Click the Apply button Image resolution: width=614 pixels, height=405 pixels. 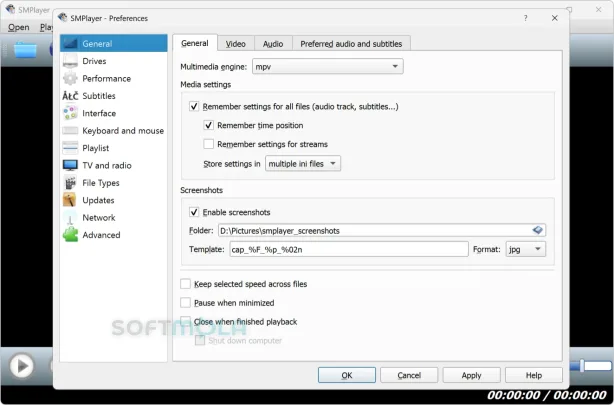click(471, 375)
